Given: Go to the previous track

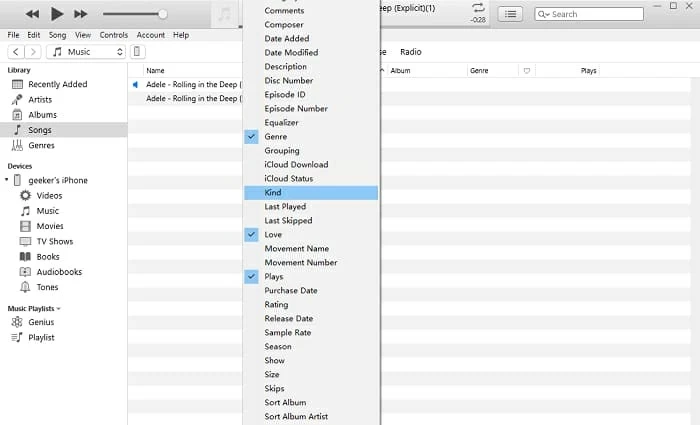Looking at the screenshot, I should 33,14.
